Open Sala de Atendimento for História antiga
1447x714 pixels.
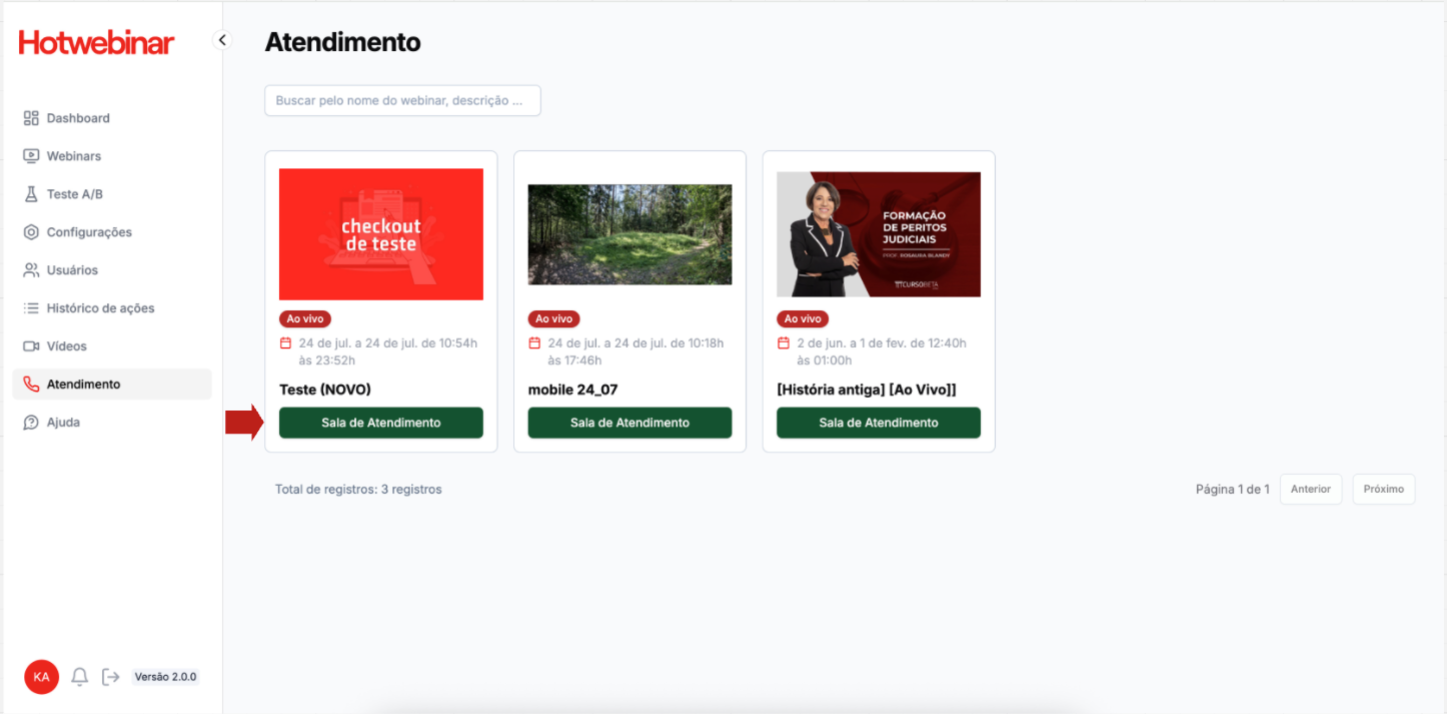click(878, 423)
